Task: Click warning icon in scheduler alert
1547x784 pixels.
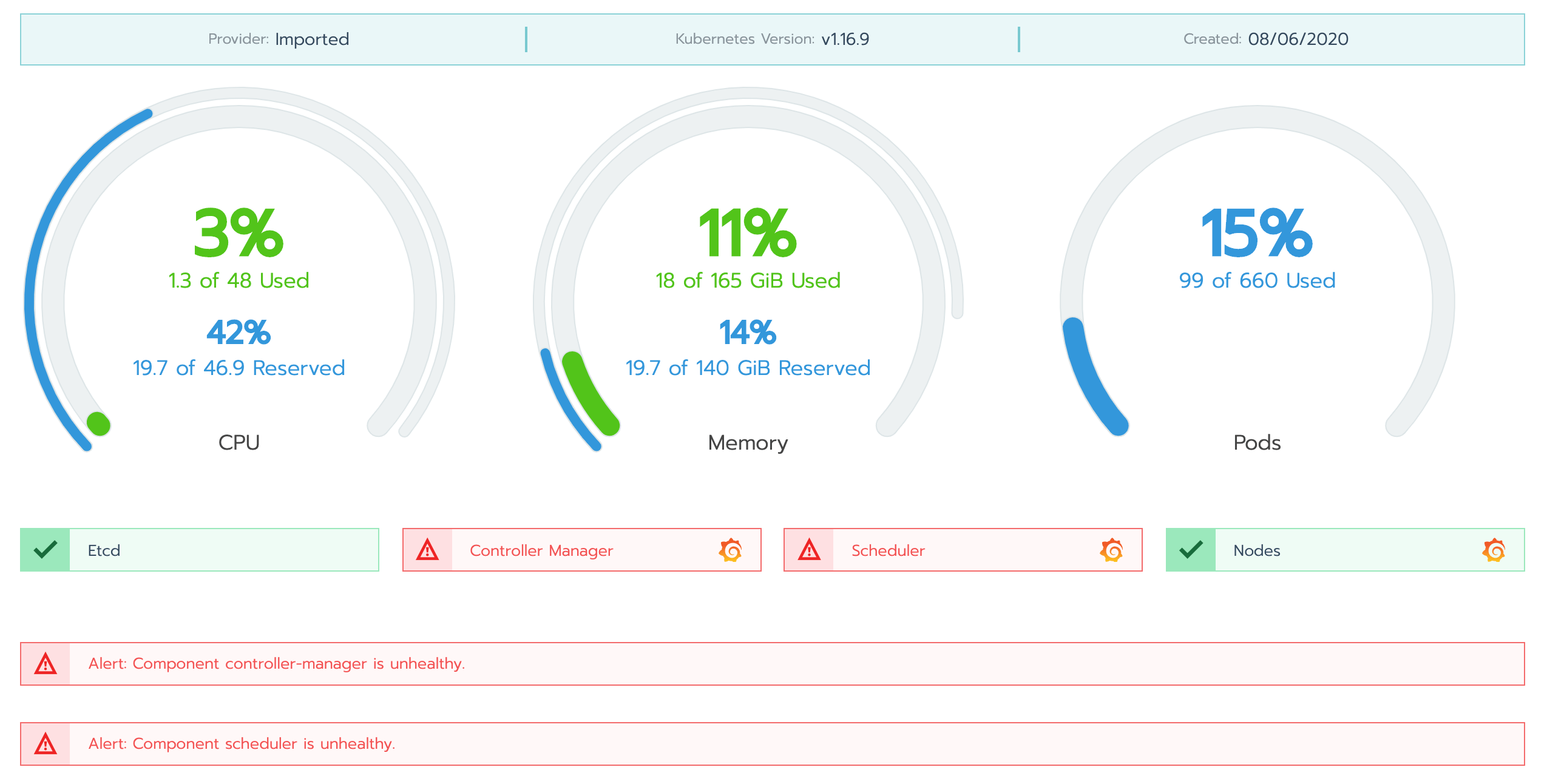Action: (46, 743)
